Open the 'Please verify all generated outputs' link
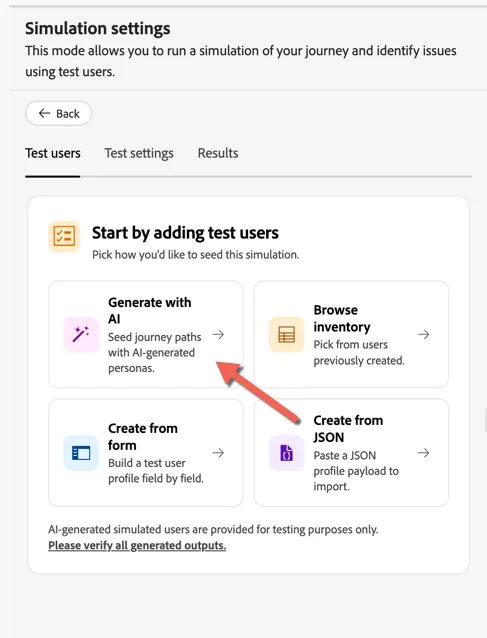Screen dimensions: 487x638 (x=137, y=545)
